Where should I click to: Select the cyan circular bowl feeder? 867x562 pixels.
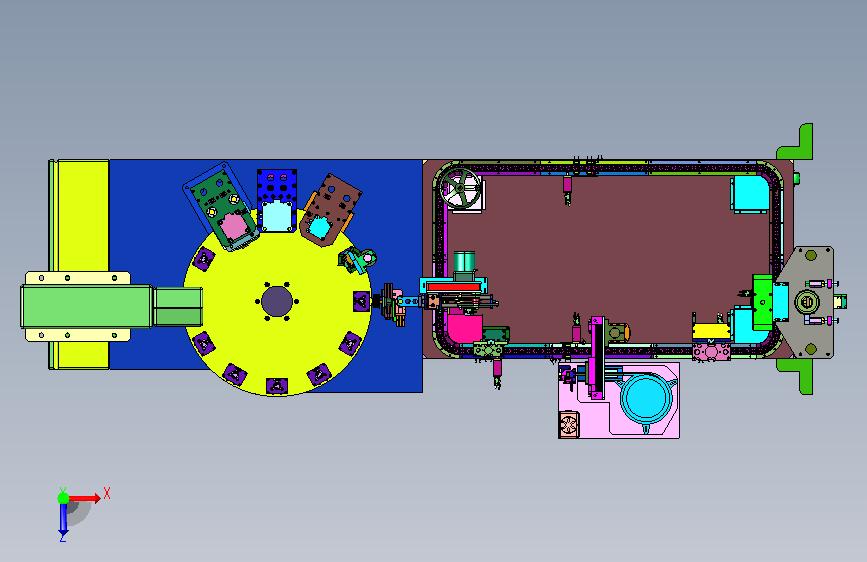coord(646,399)
